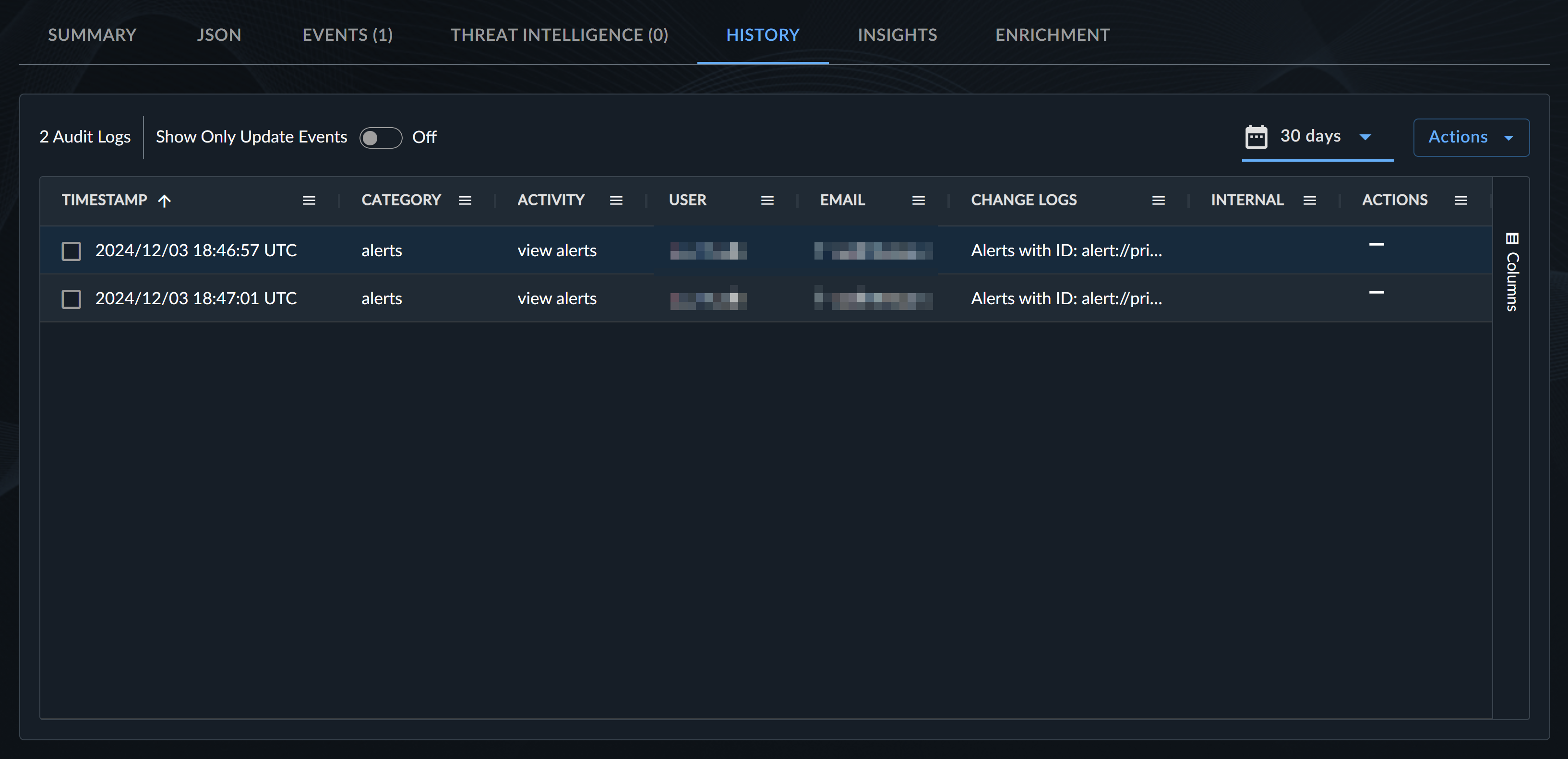Open the Columns side panel
1568x759 pixels.
click(x=1512, y=272)
